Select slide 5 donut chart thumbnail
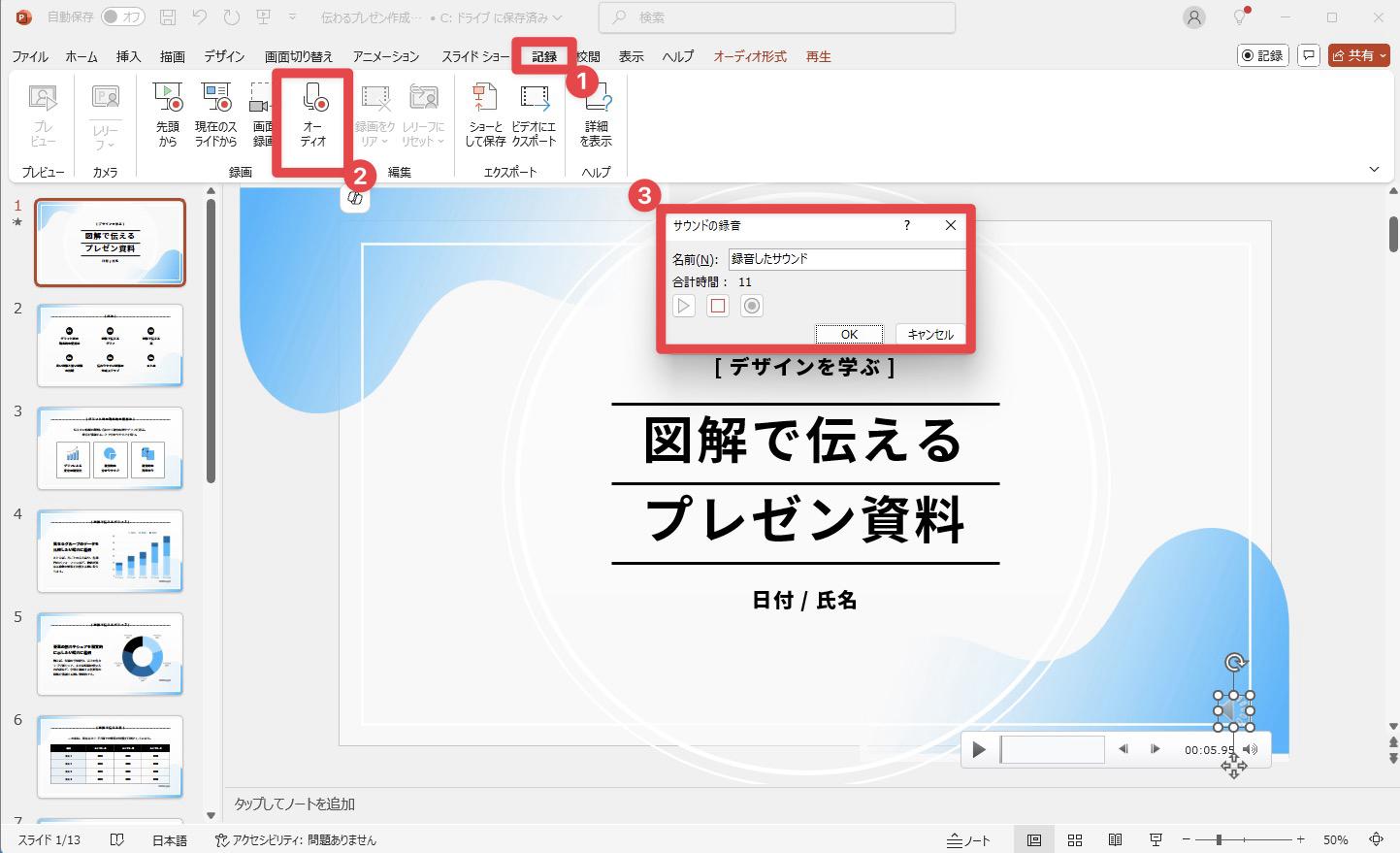 point(110,654)
